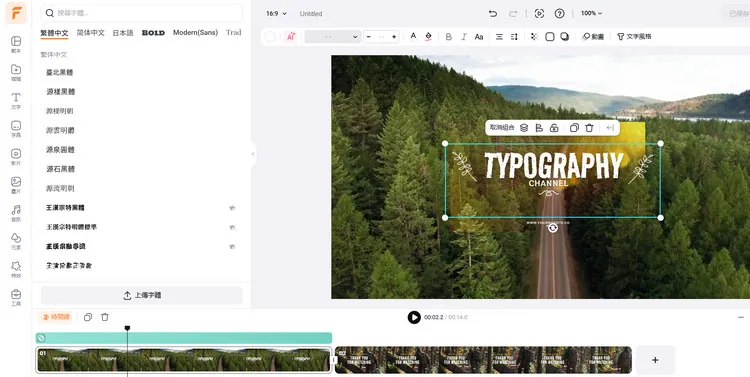The height and width of the screenshot is (377, 750).
Task: Undo the last action
Action: [x=493, y=13]
